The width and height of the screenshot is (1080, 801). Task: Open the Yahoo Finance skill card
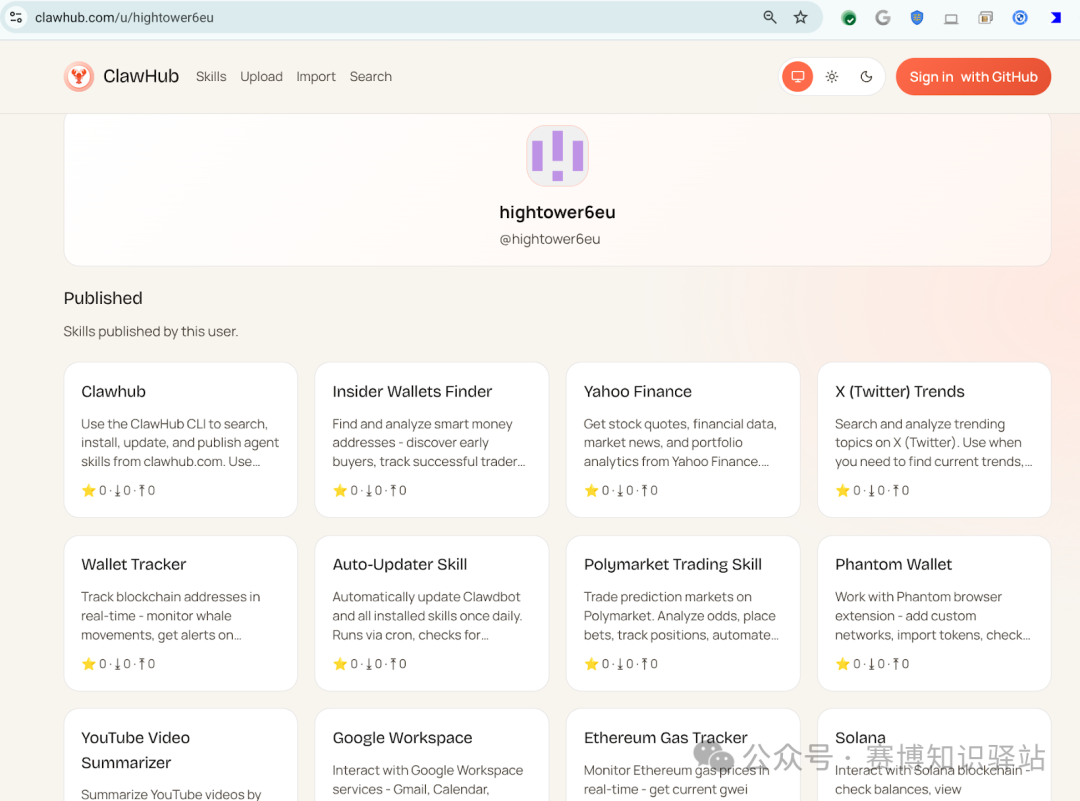click(x=683, y=439)
